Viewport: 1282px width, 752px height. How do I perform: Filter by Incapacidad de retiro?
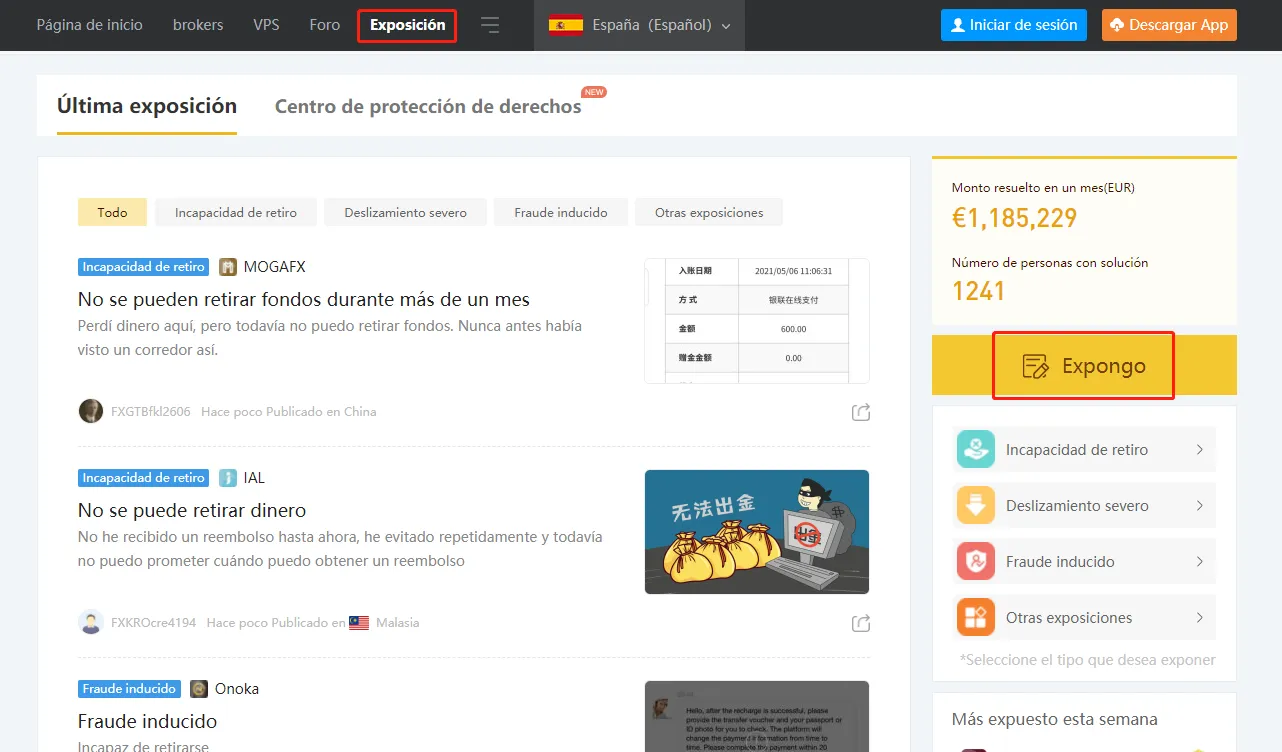click(x=236, y=212)
